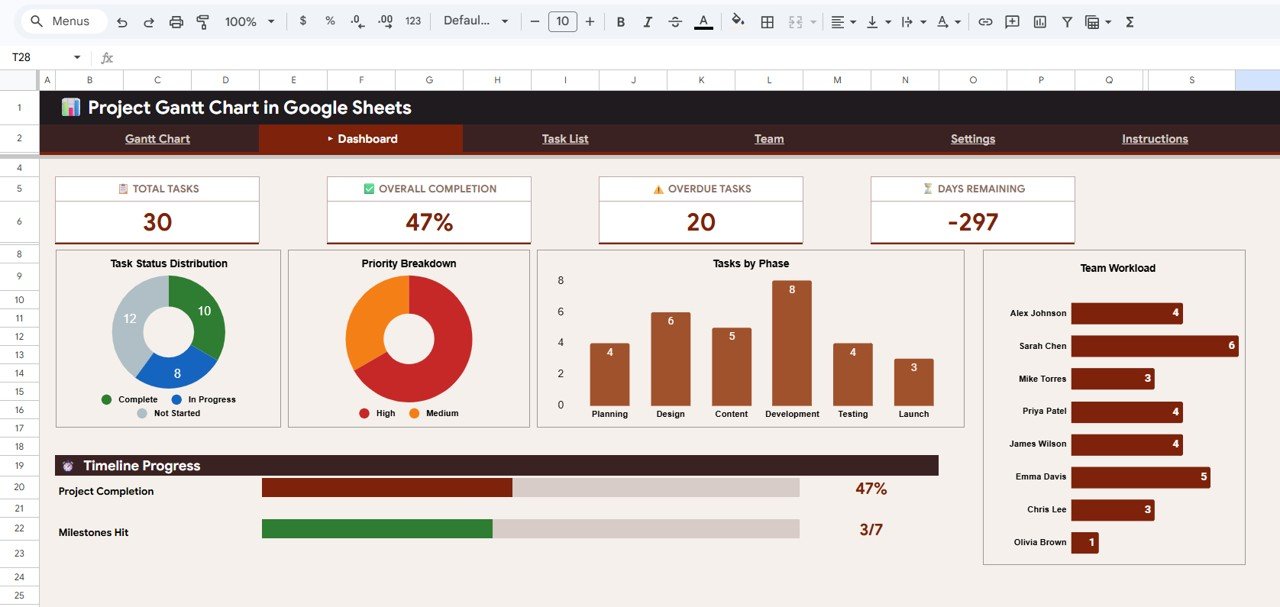Toggle bold formatting on
This screenshot has height=607, width=1280.
pos(620,19)
